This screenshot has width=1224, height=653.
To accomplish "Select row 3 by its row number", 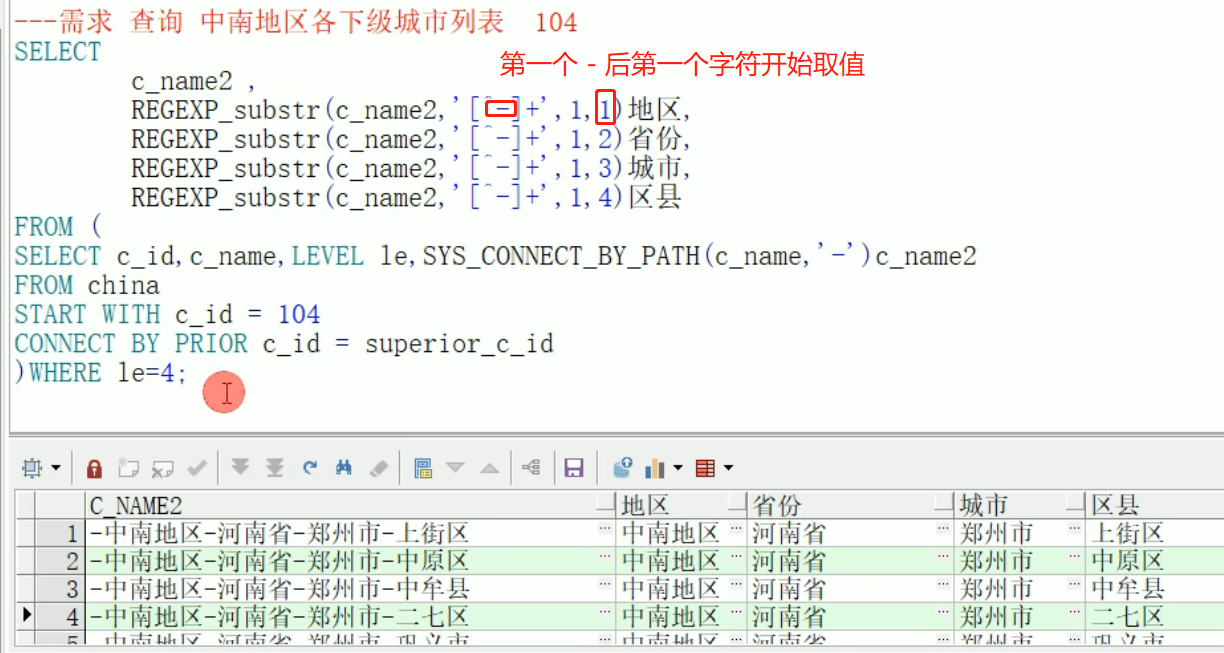I will click(x=61, y=589).
